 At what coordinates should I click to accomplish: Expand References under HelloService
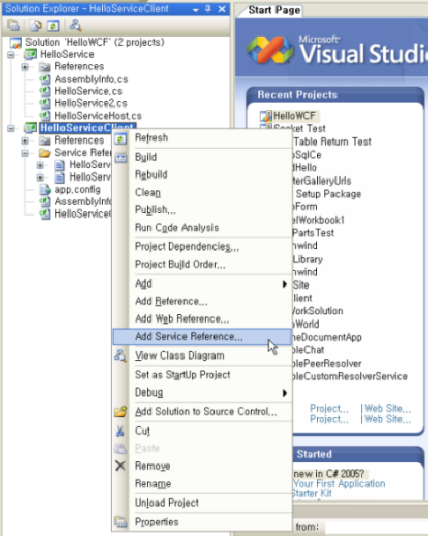click(x=25, y=67)
